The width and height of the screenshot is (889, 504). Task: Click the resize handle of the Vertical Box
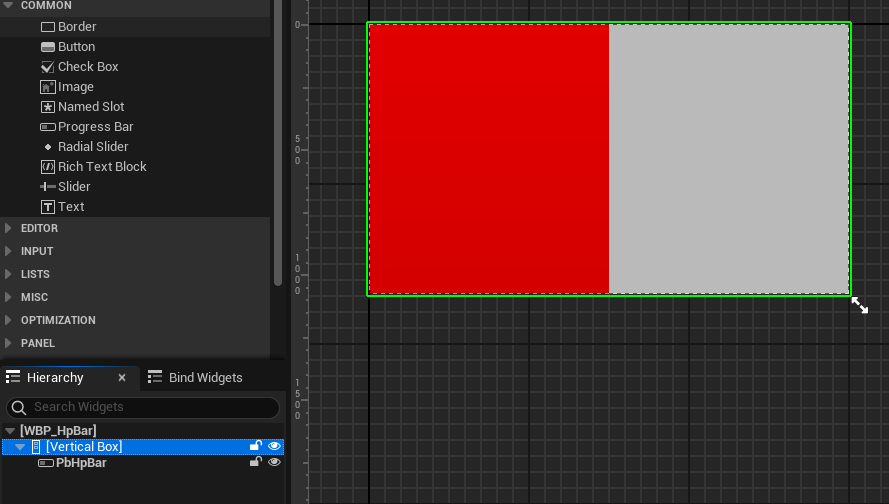[x=860, y=305]
